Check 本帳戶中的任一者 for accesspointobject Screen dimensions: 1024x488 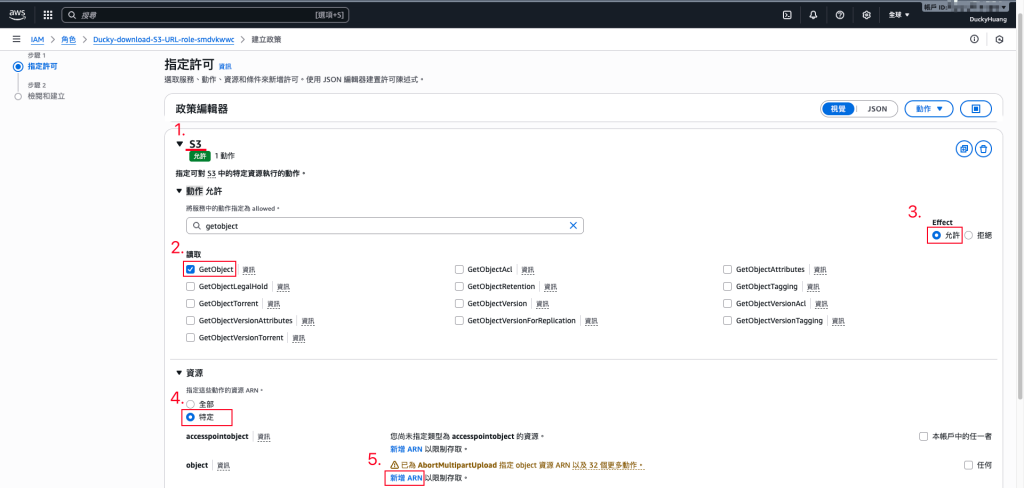click(x=923, y=436)
